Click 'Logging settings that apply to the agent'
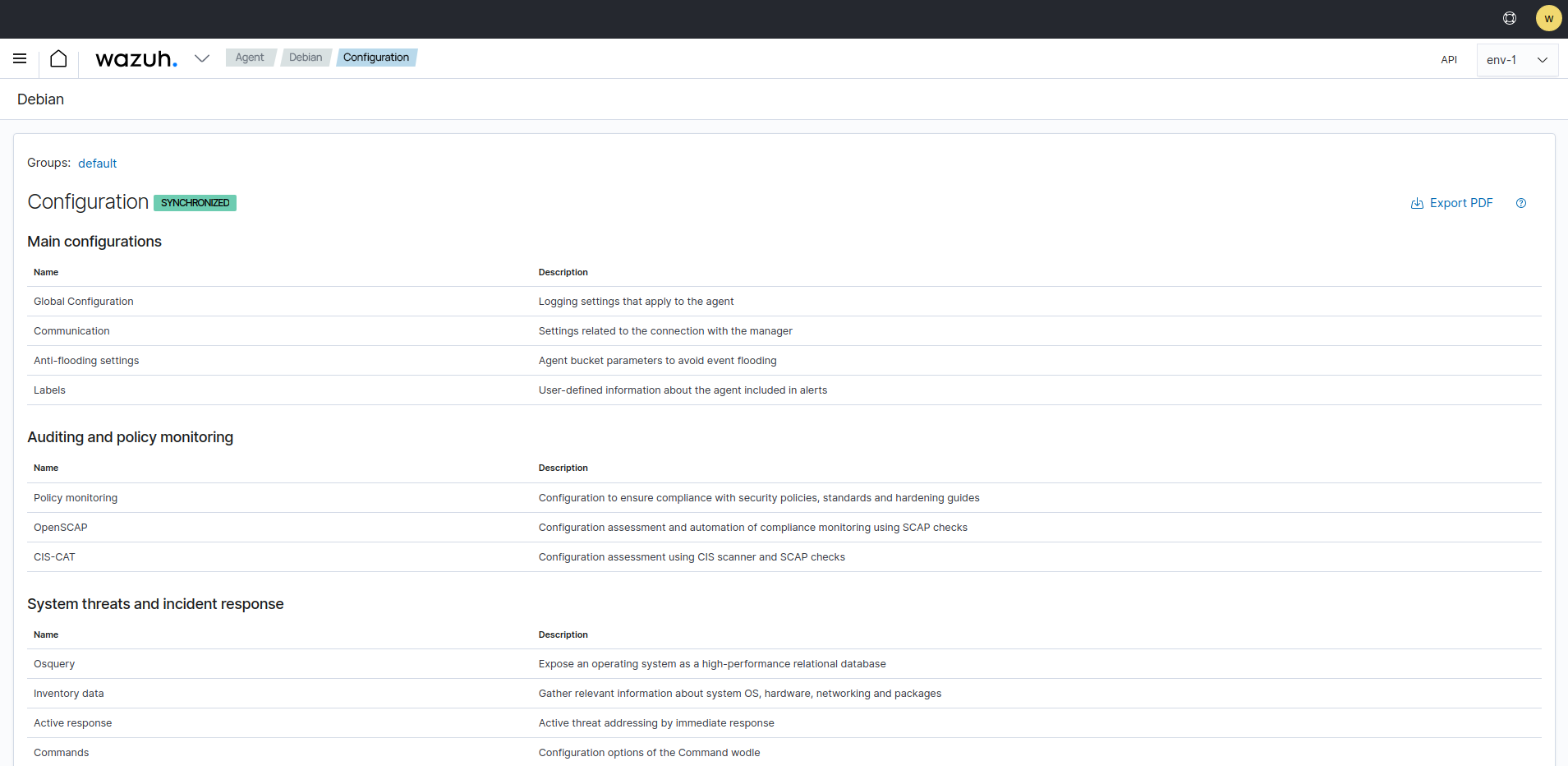The image size is (1568, 766). (x=636, y=302)
